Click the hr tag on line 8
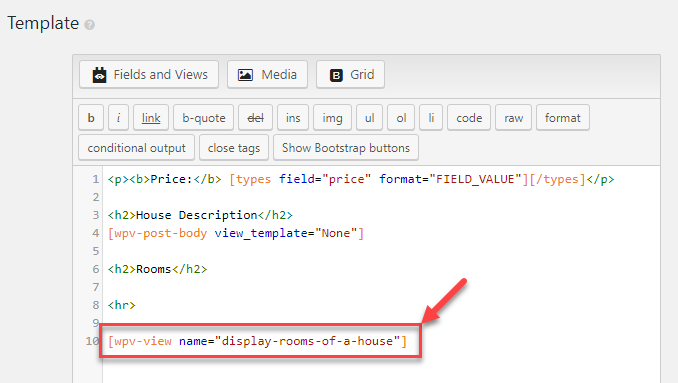The width and height of the screenshot is (678, 383). tap(122, 305)
